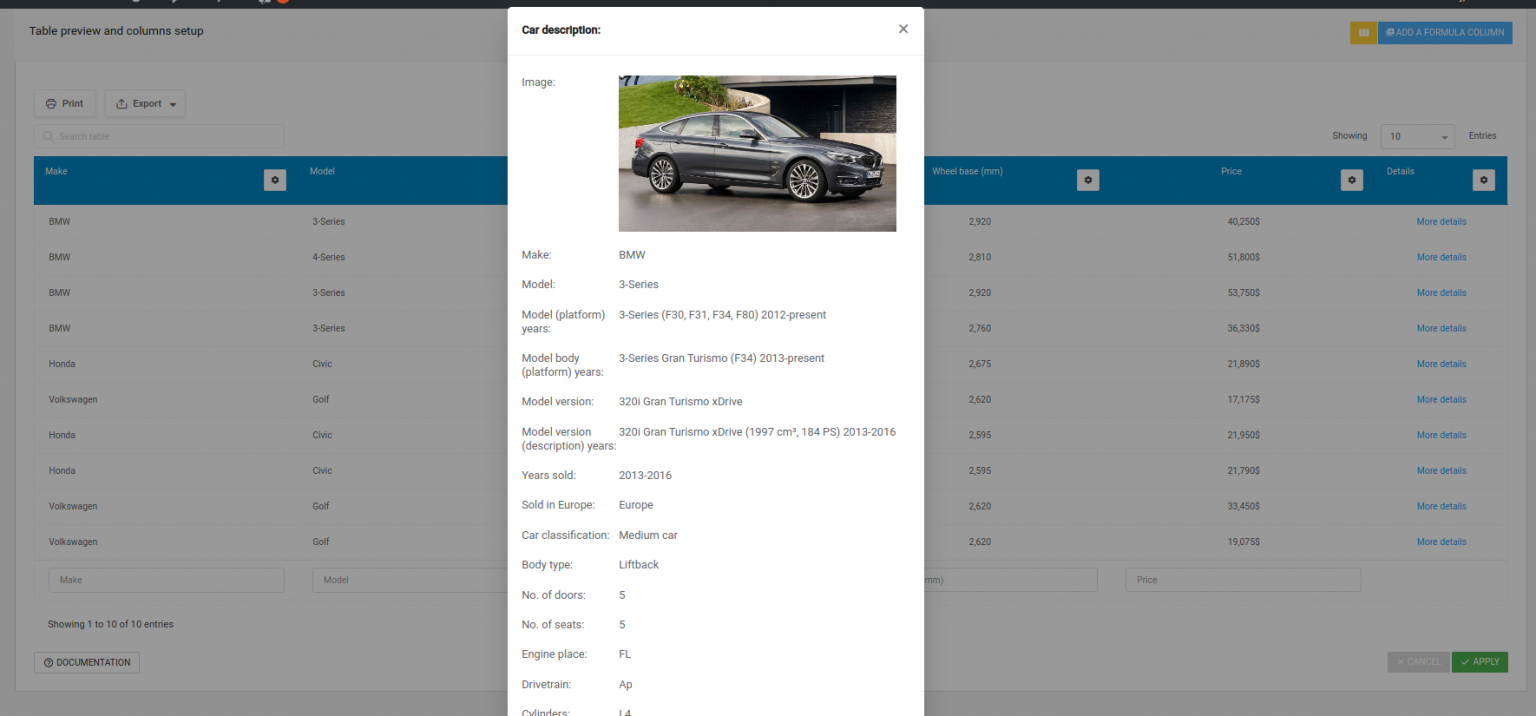The image size is (1536, 716).
Task: Open settings gear on the Price column
Action: 1351,180
